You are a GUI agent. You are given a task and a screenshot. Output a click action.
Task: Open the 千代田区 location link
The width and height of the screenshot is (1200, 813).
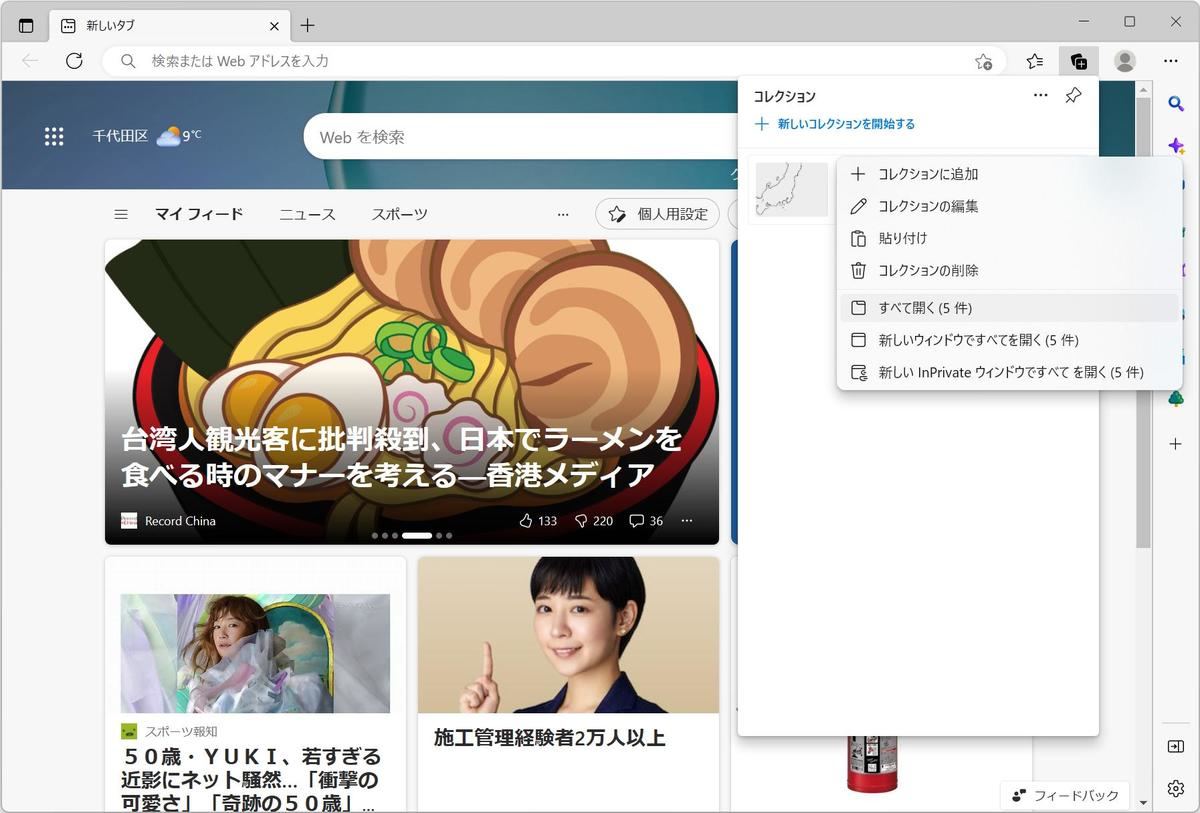point(120,136)
